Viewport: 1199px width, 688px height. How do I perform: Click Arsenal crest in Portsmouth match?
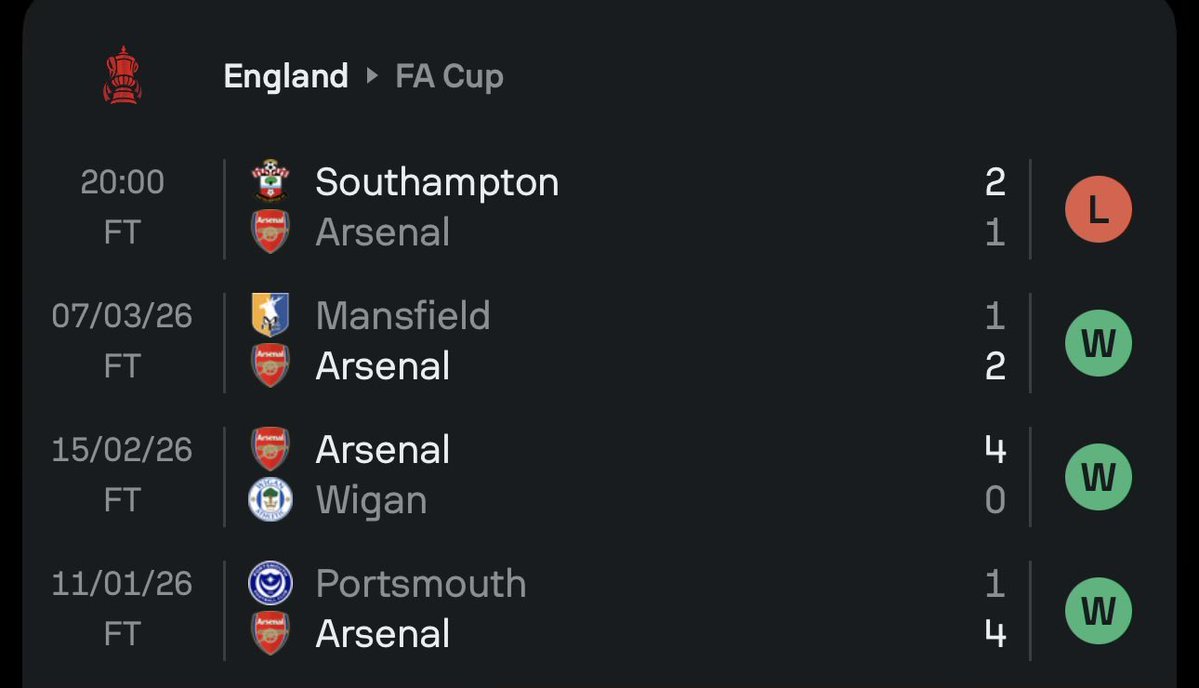[271, 633]
